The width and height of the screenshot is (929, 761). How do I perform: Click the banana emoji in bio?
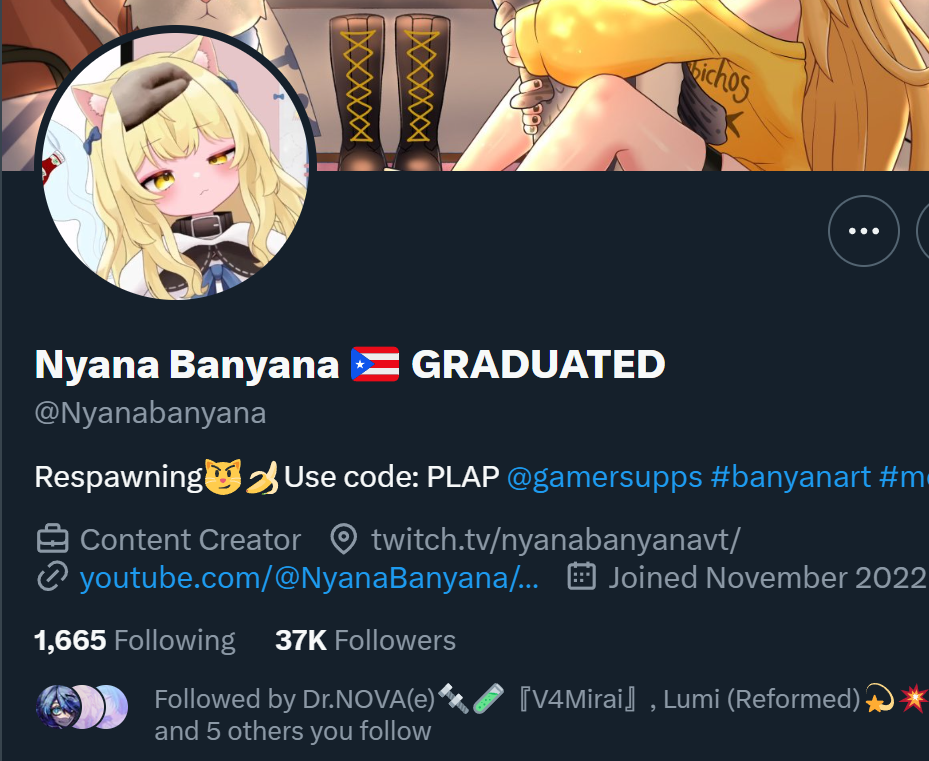pos(263,478)
